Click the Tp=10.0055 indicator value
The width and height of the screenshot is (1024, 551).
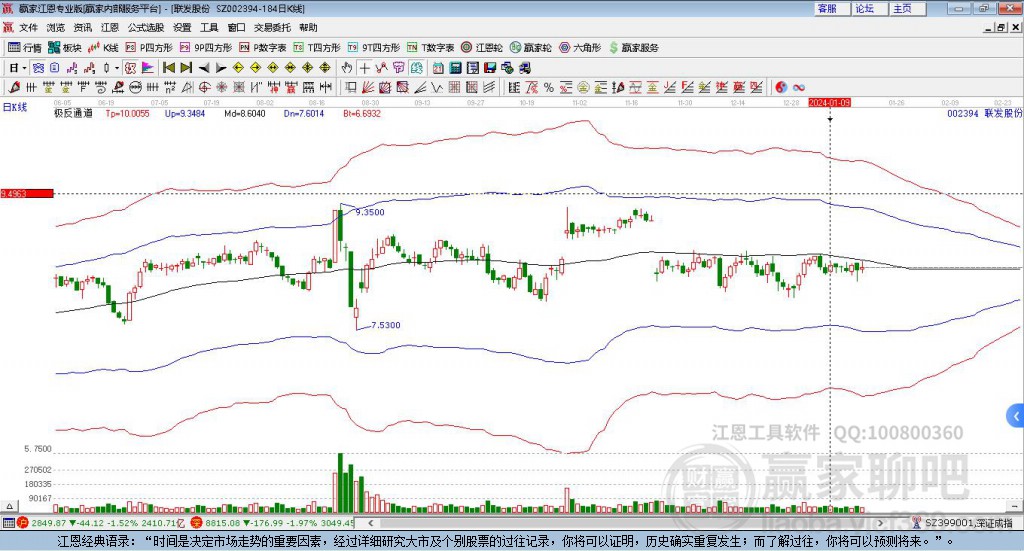(127, 114)
